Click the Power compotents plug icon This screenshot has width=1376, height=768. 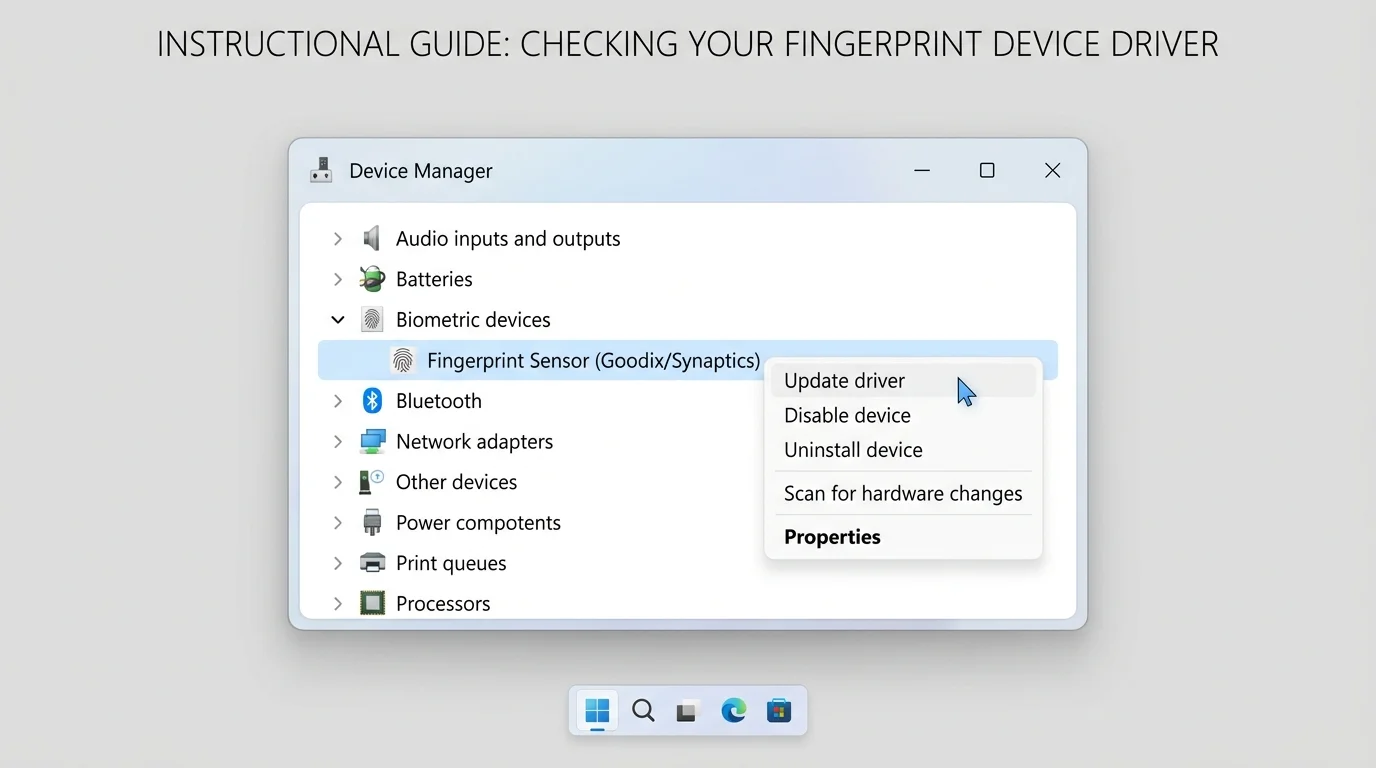[x=372, y=523]
